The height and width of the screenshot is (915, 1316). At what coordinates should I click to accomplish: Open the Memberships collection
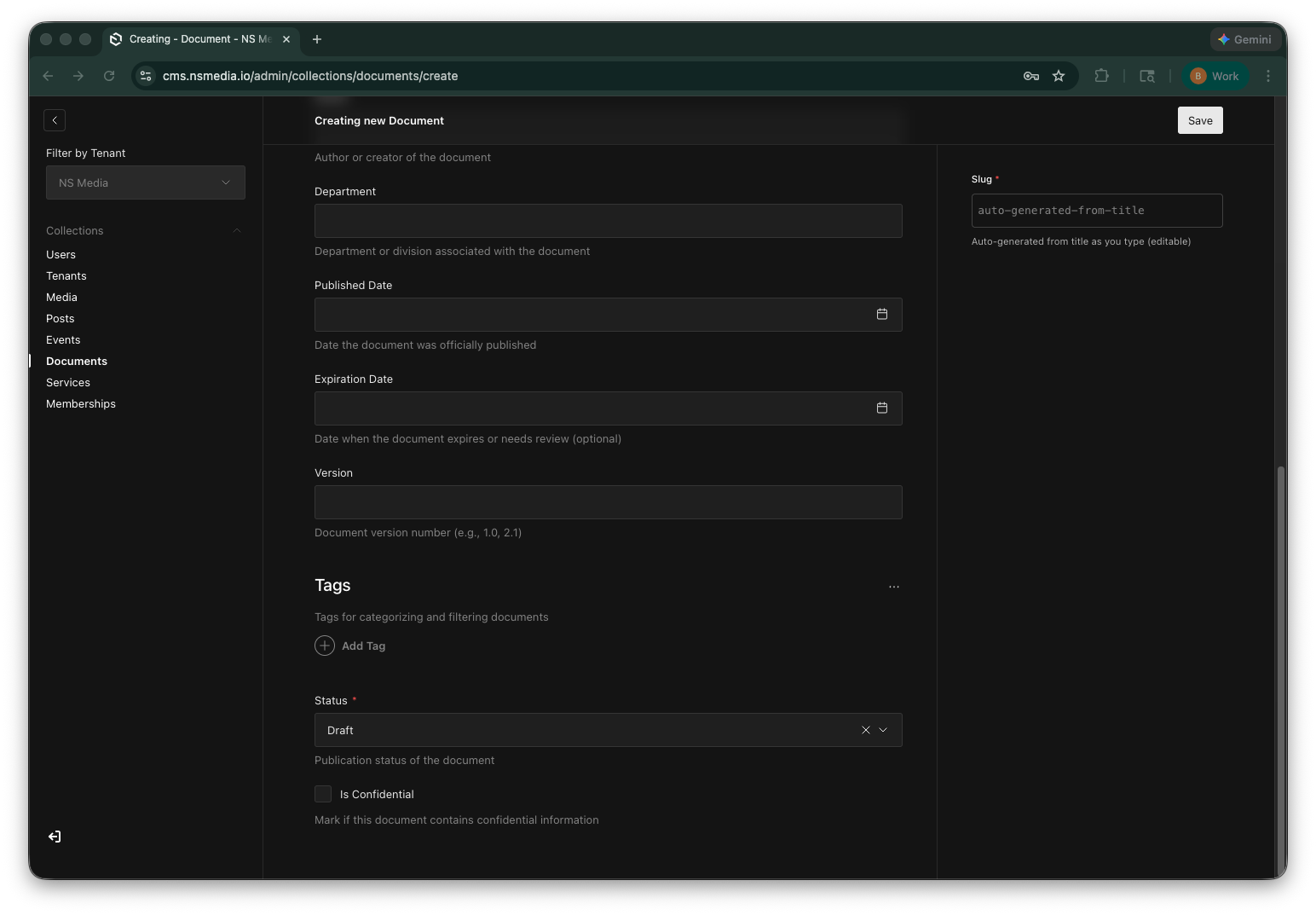click(81, 403)
